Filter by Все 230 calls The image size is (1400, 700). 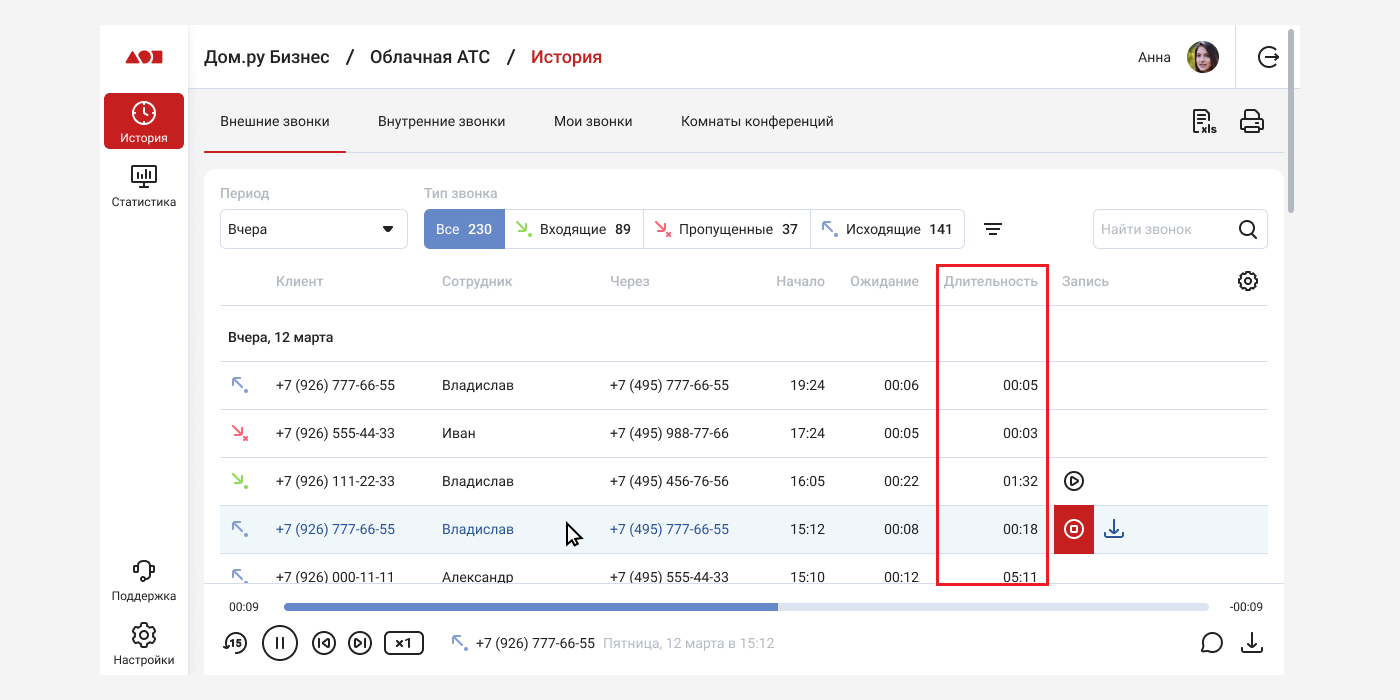click(x=464, y=229)
